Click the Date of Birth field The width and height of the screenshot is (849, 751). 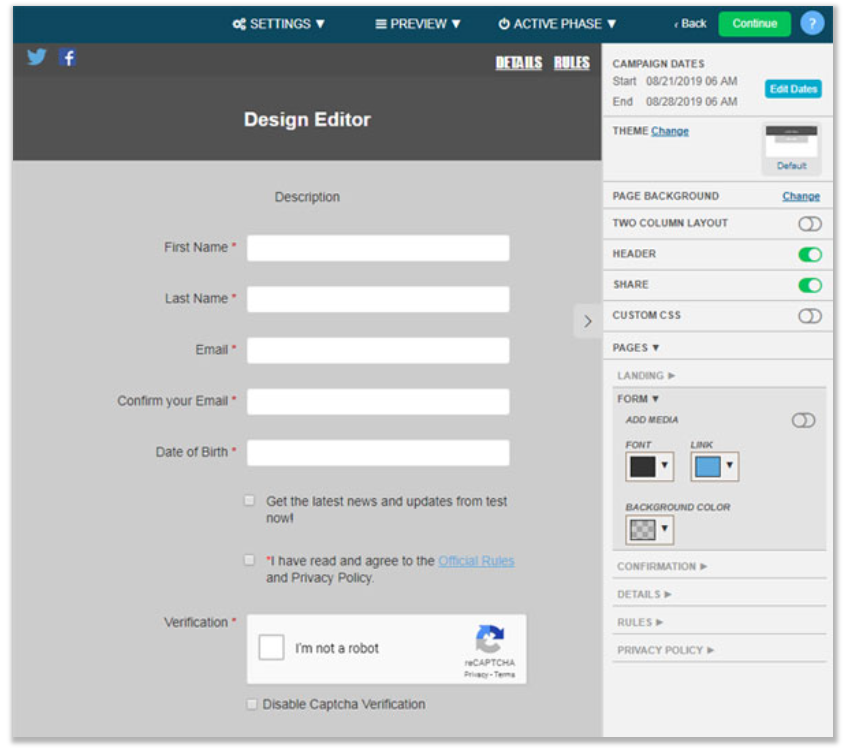378,453
